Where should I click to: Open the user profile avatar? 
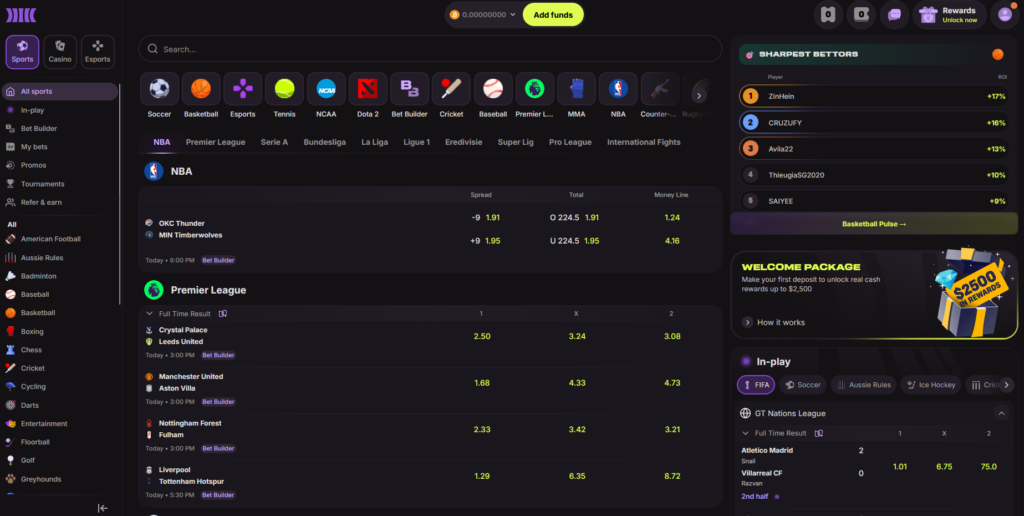click(1005, 15)
